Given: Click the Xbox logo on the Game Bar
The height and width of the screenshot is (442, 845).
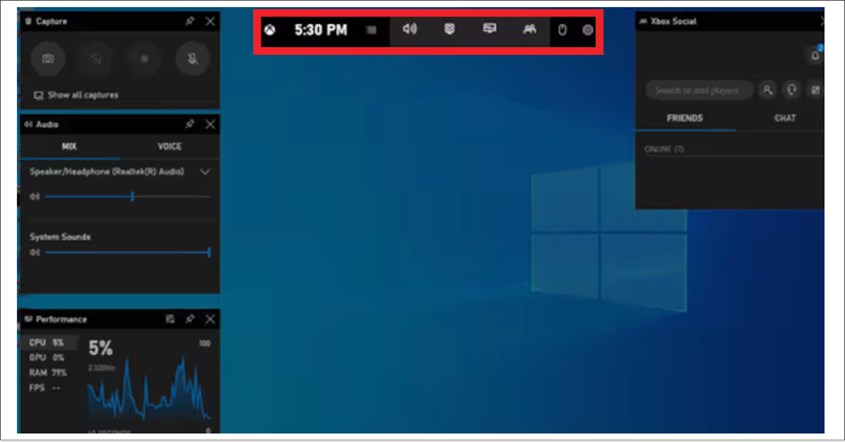Looking at the screenshot, I should (271, 30).
